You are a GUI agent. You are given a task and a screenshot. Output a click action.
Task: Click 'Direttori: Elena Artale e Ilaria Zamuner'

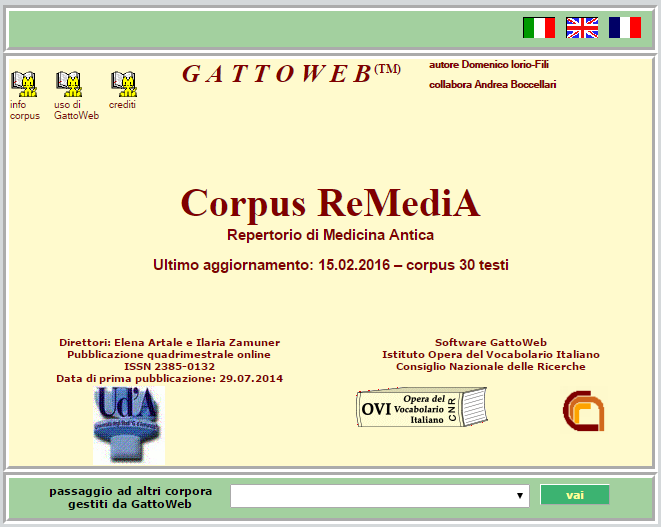(x=169, y=342)
